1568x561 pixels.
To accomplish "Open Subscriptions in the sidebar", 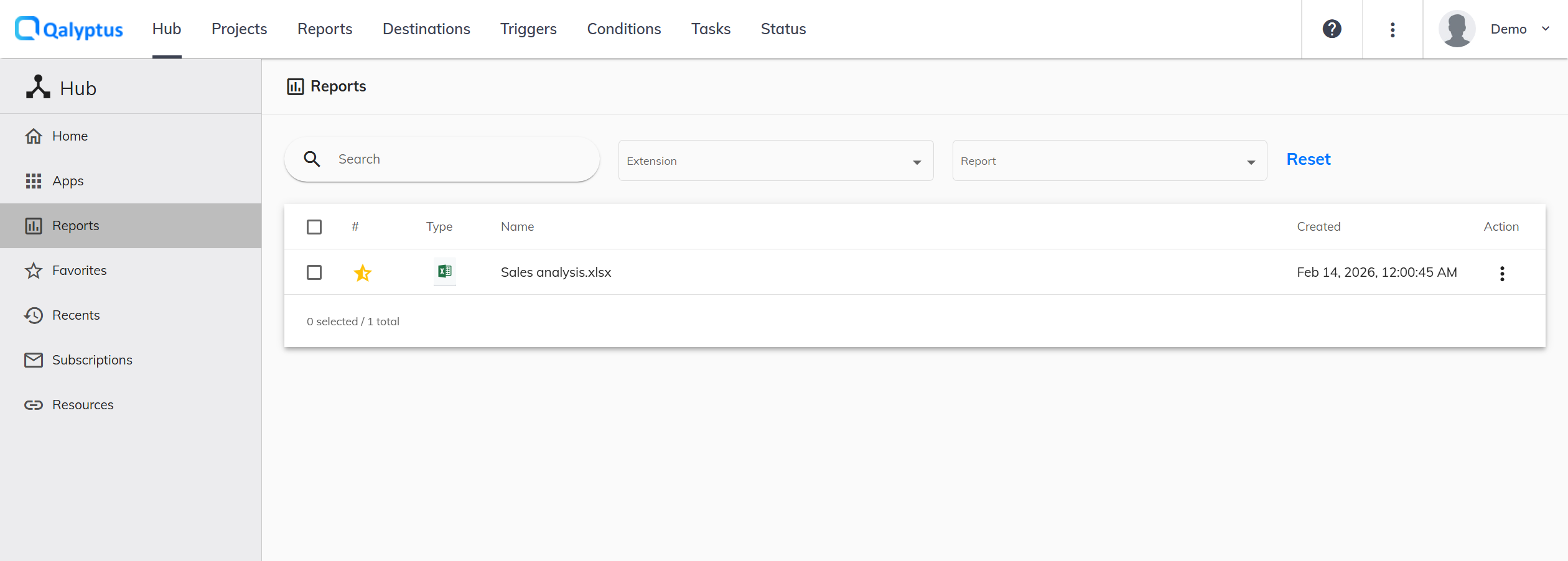I will 92,360.
